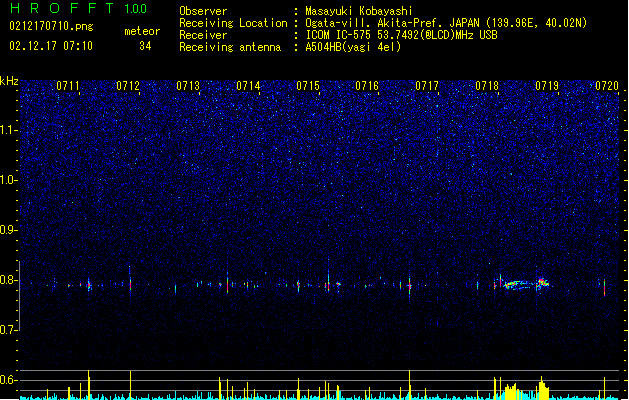This screenshot has height=400, width=629.
Task: Click the Receiving antenna label
Action: (x=230, y=47)
